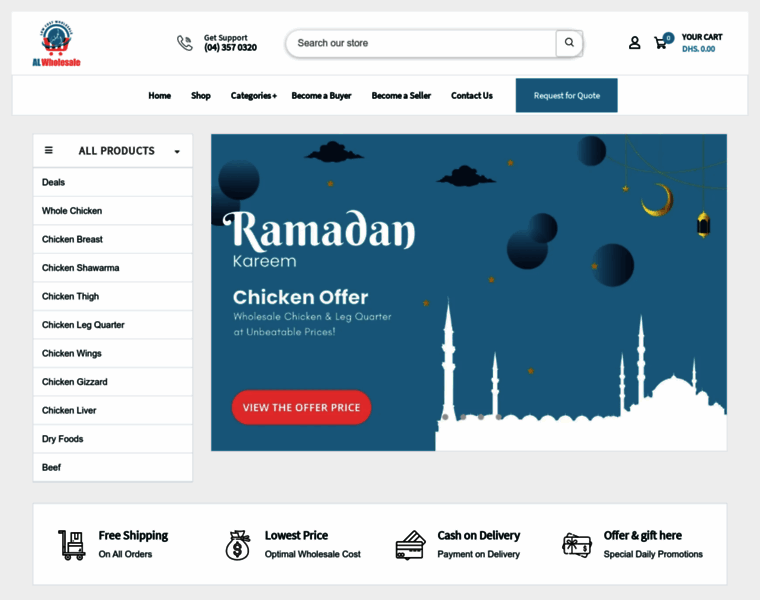Viewport: 760px width, 600px height.
Task: Click the Request for Quote button
Action: point(567,95)
